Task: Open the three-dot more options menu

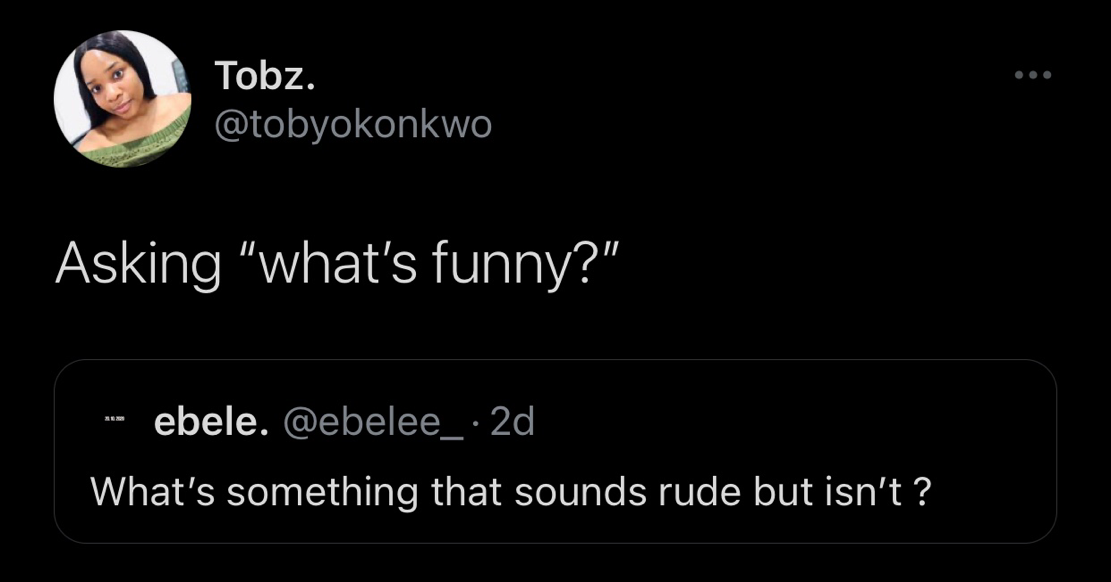Action: click(x=1033, y=75)
